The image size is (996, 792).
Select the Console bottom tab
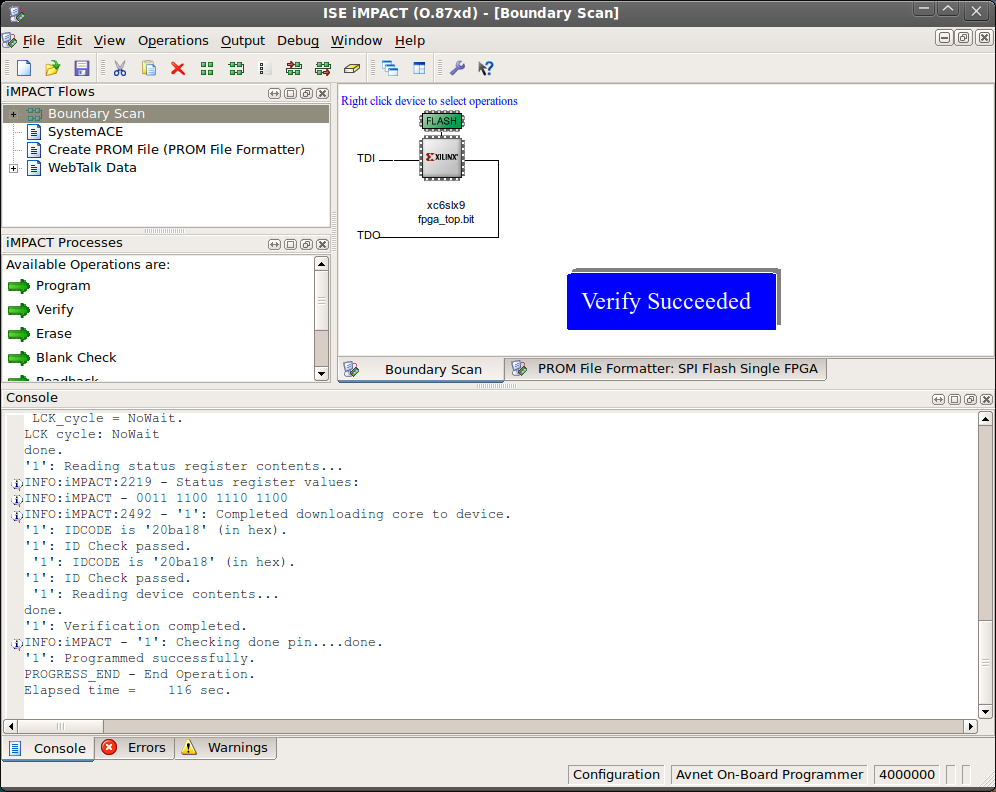tap(48, 748)
